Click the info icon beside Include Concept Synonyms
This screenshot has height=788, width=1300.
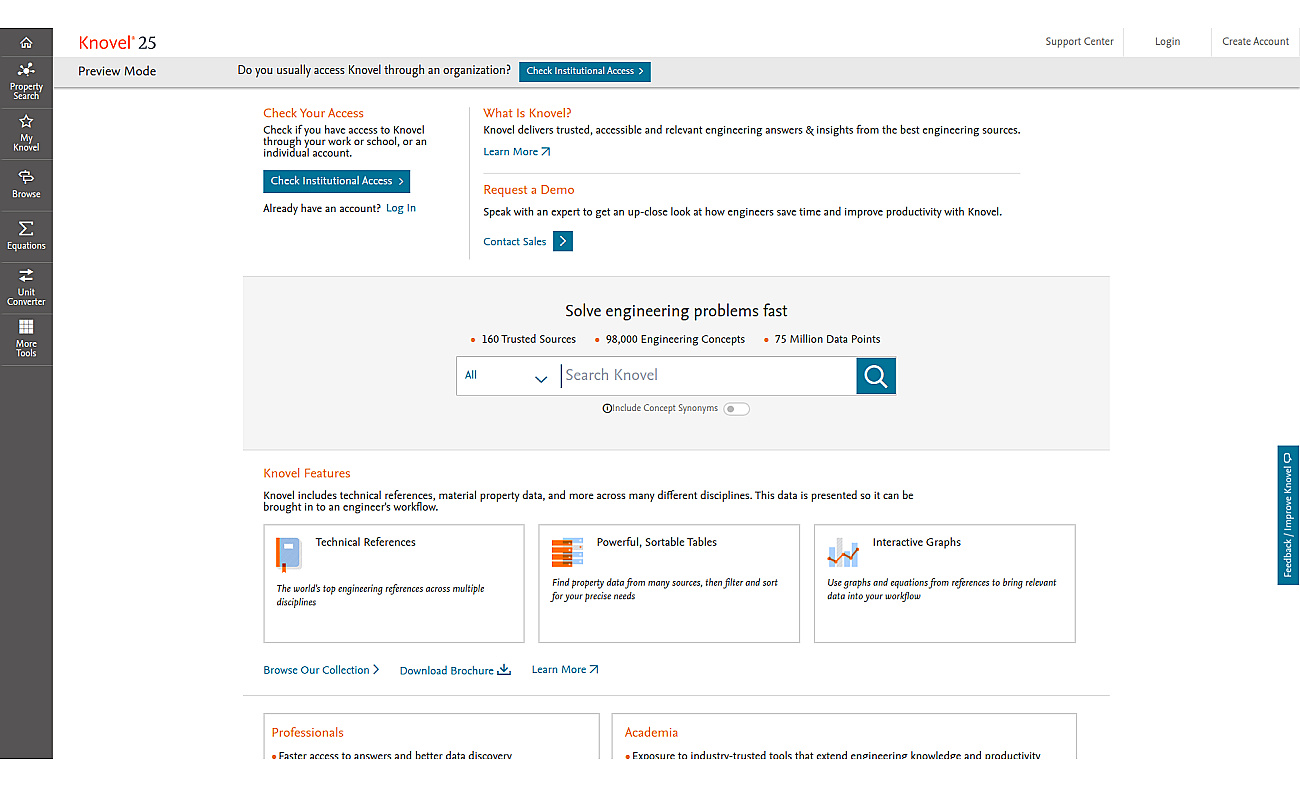[607, 408]
